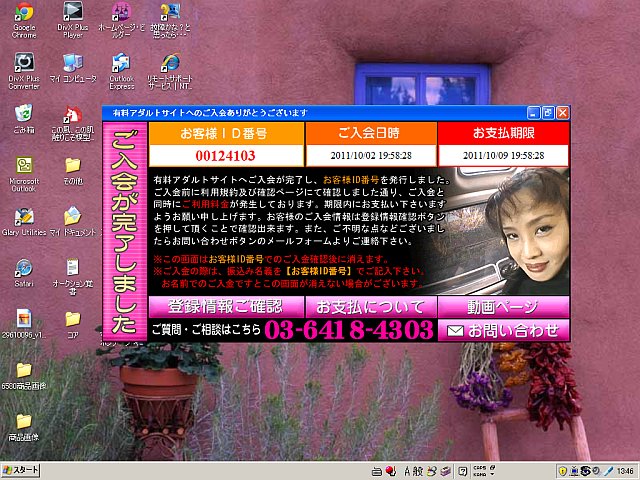The width and height of the screenshot is (640, 480).
Task: Open the ごみ箱 recycle bin
Action: tap(24, 119)
